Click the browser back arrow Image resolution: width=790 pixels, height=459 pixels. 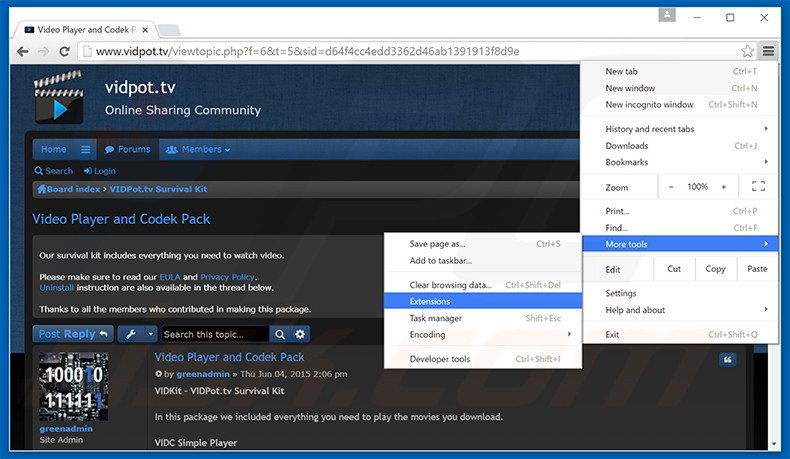pyautogui.click(x=22, y=51)
